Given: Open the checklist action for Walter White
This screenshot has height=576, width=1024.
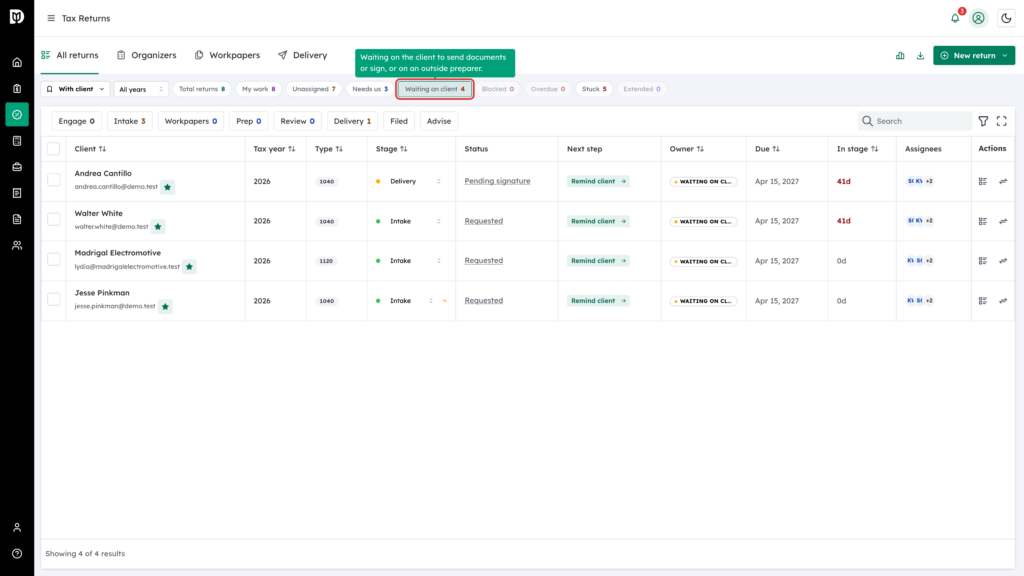Looking at the screenshot, I should pos(983,221).
